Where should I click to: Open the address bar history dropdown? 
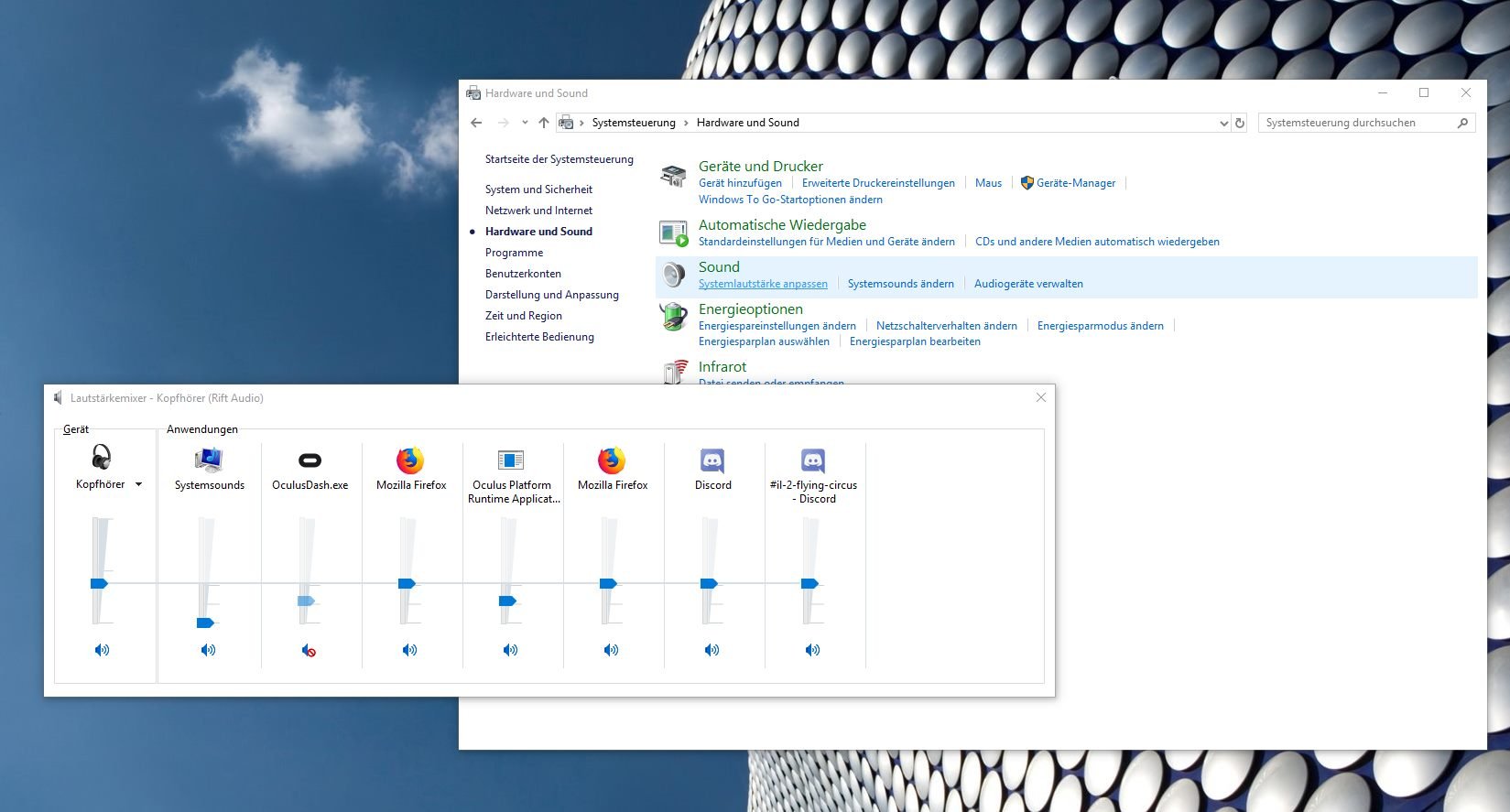click(1223, 123)
